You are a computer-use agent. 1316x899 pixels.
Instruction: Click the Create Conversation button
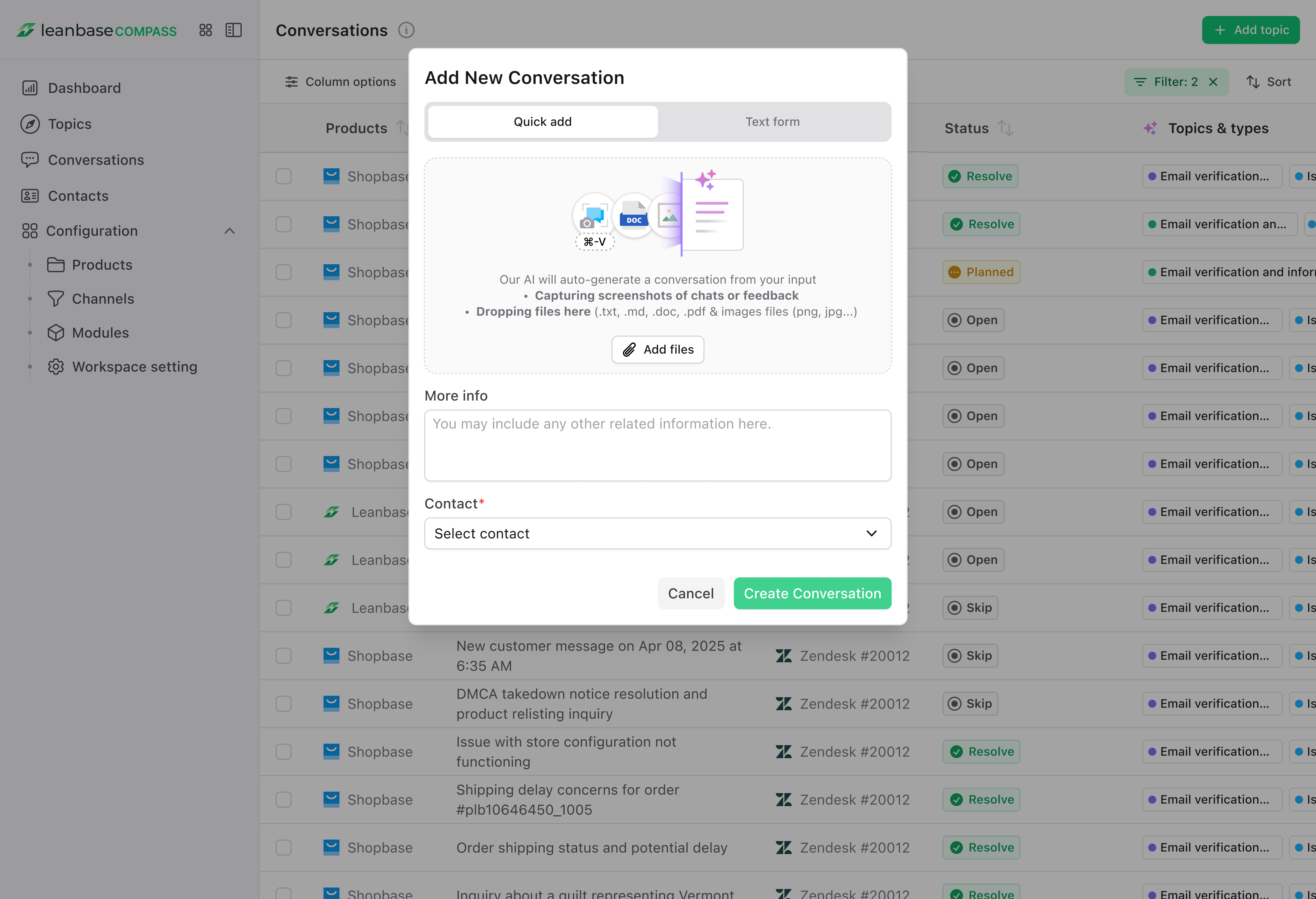pos(812,594)
